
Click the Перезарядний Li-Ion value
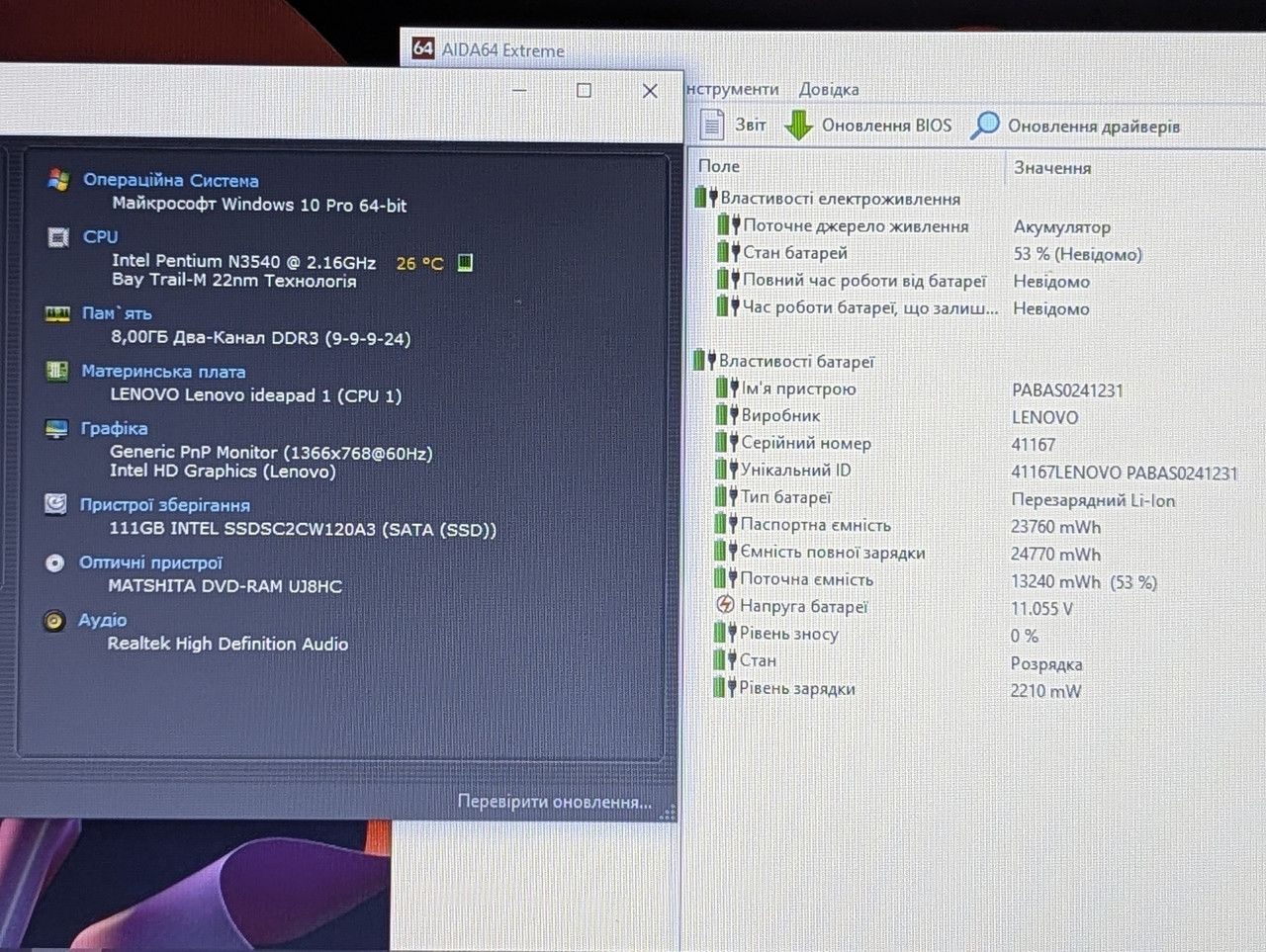pos(1093,500)
